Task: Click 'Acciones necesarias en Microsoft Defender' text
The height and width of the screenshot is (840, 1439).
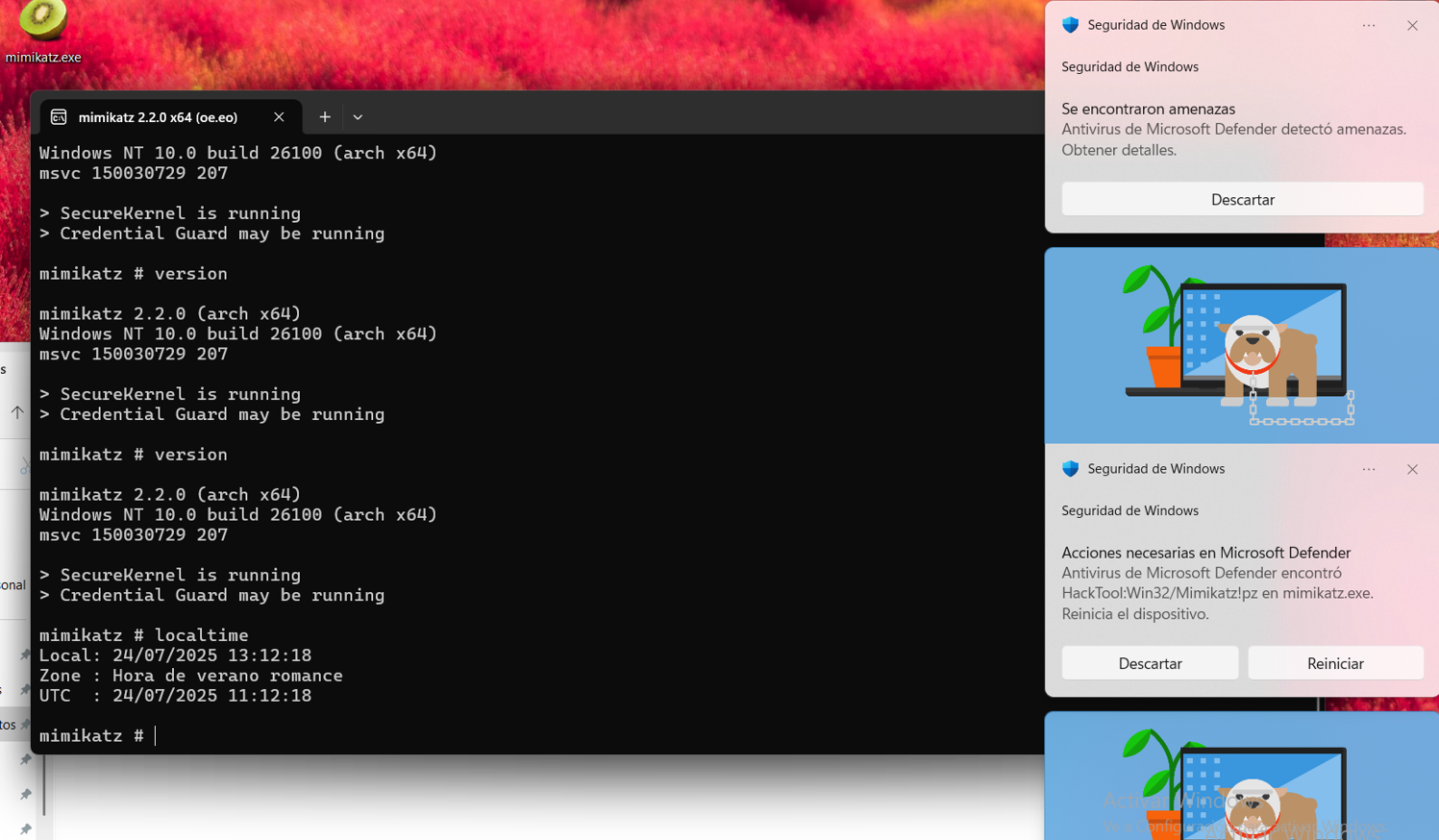Action: click(x=1205, y=553)
